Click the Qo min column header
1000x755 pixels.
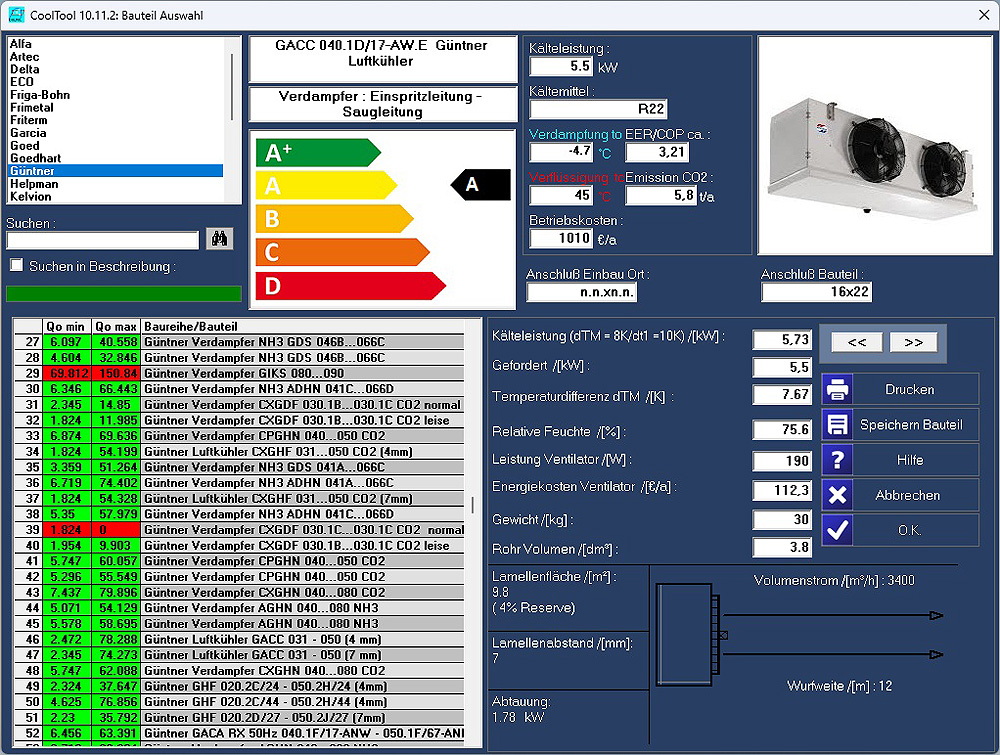67,326
